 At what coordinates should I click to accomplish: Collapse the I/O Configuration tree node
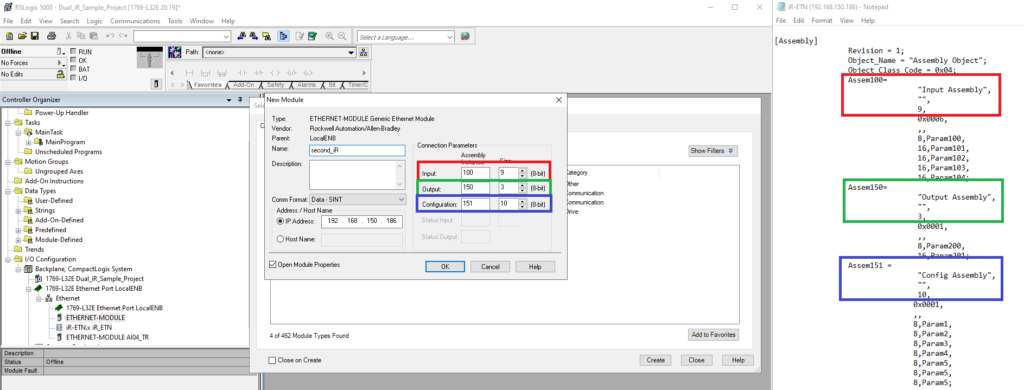8,259
